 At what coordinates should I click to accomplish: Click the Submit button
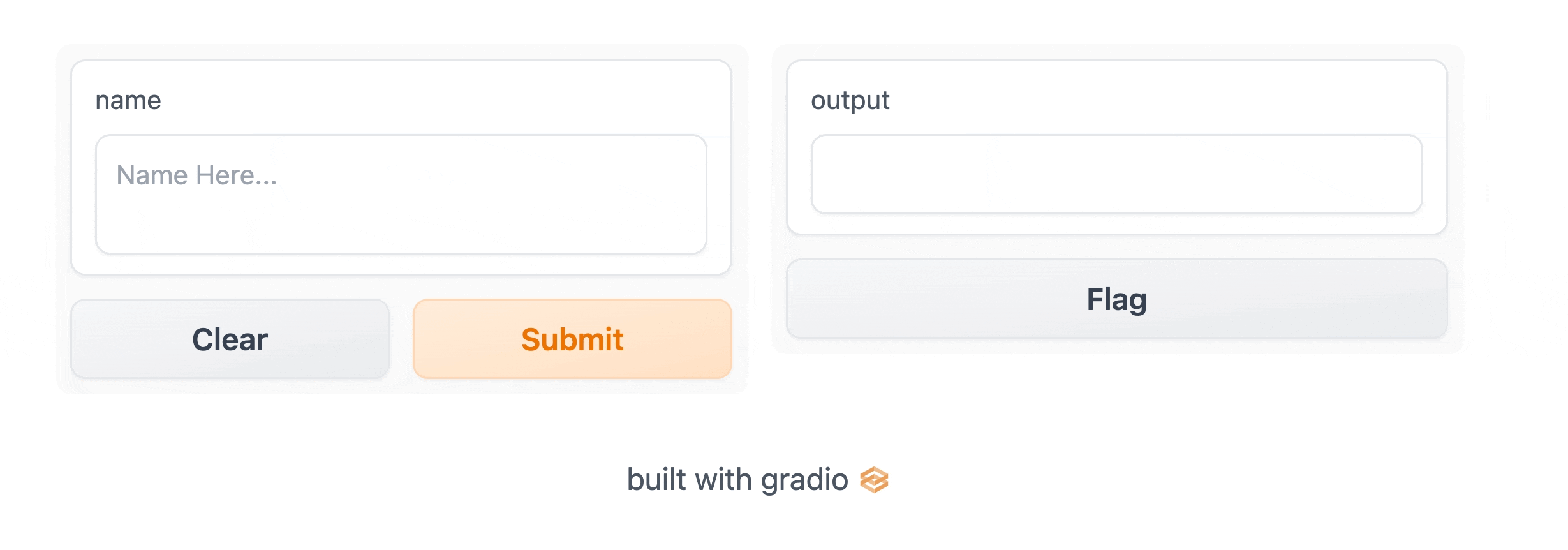click(x=572, y=339)
